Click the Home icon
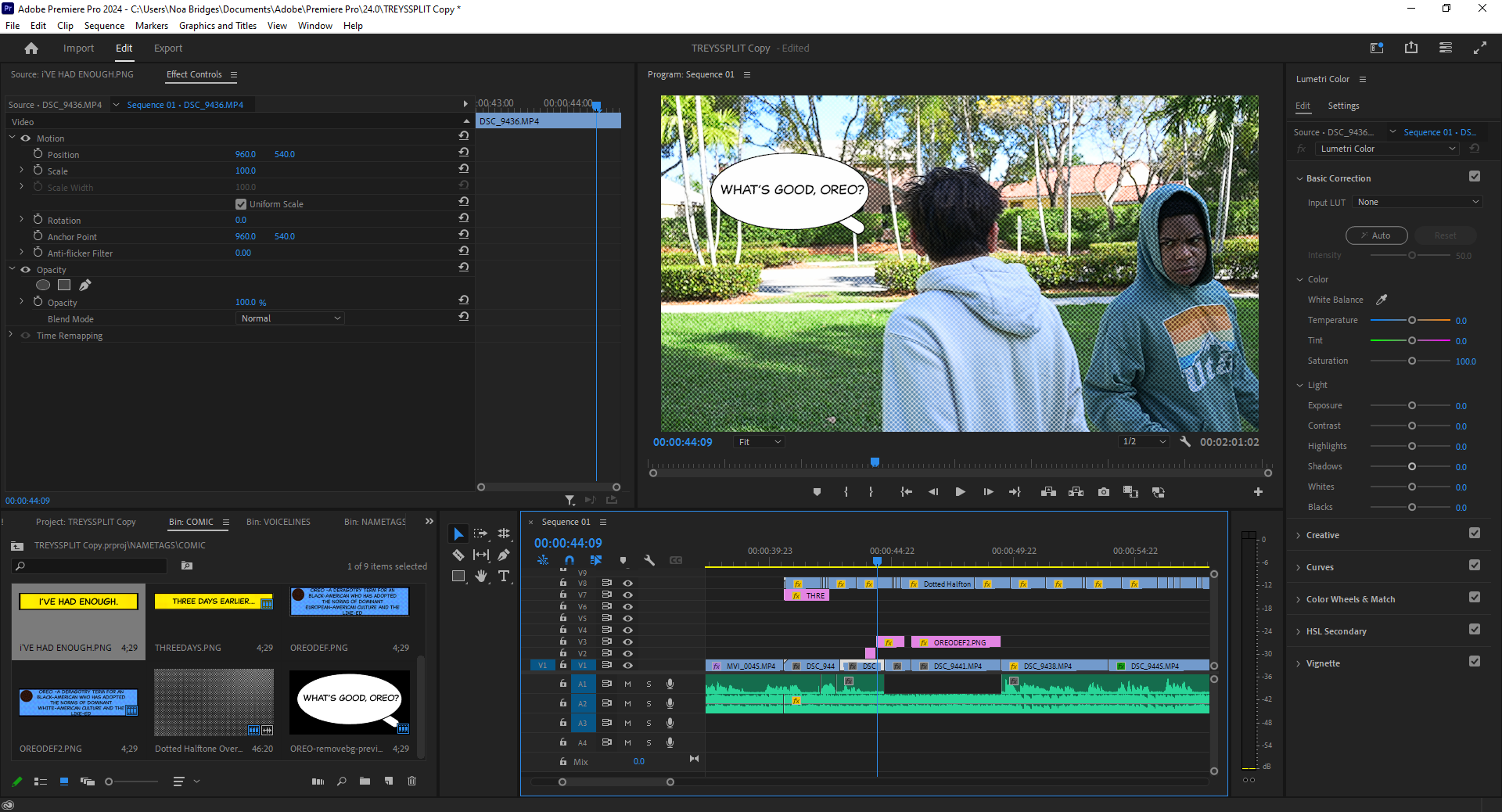Screen dimensions: 1502x812 tap(31, 49)
